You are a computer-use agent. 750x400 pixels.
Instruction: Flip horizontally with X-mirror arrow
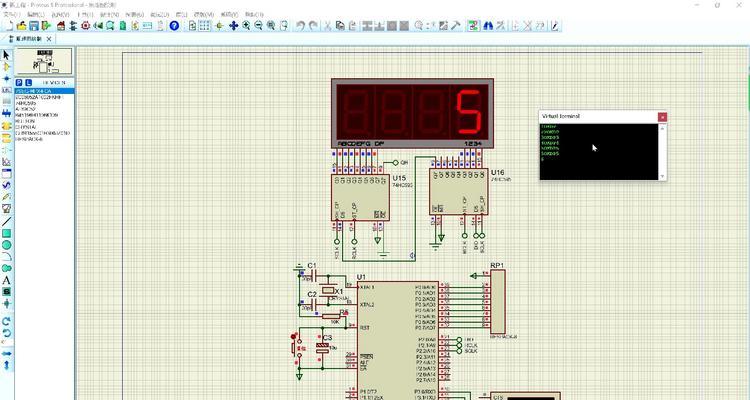[6, 354]
